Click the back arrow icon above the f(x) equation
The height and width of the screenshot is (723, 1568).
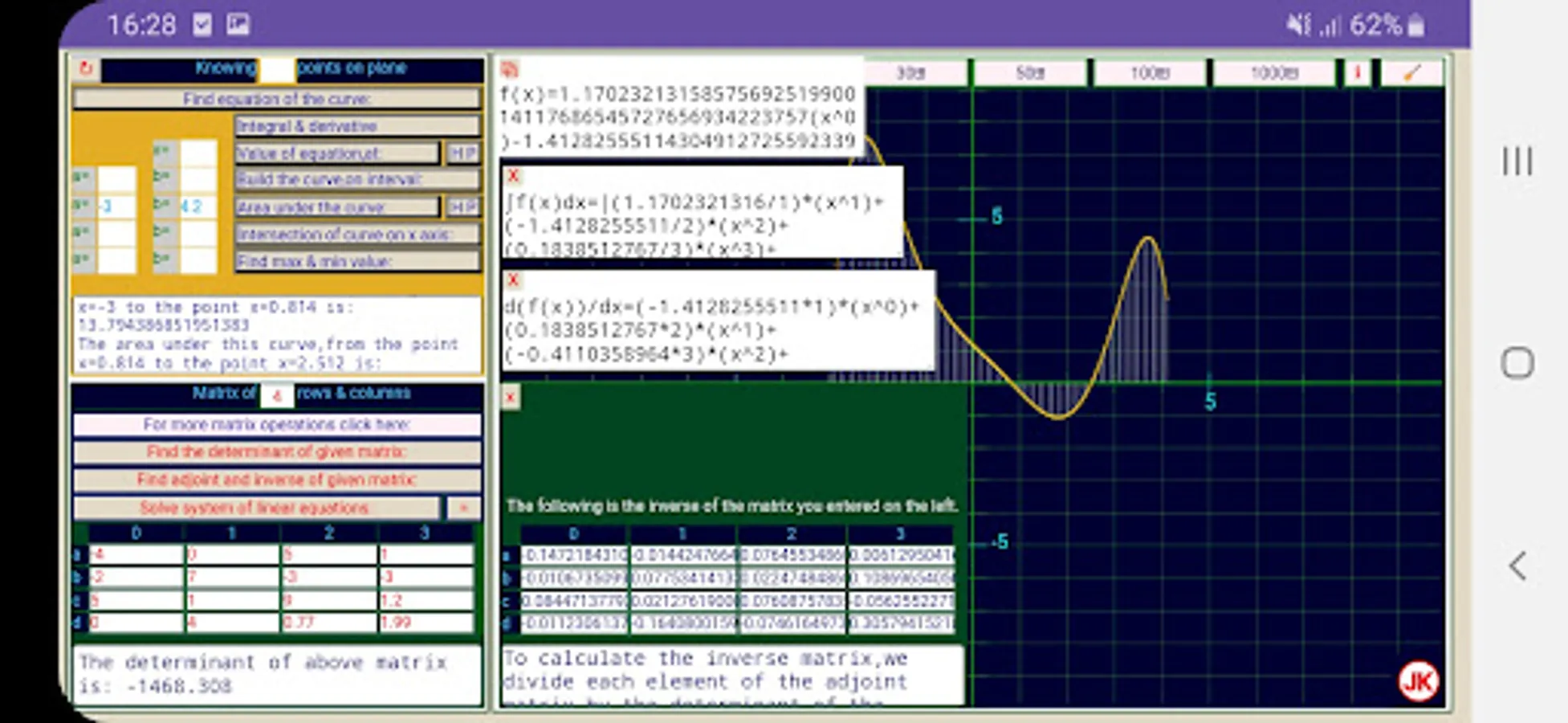click(x=511, y=68)
